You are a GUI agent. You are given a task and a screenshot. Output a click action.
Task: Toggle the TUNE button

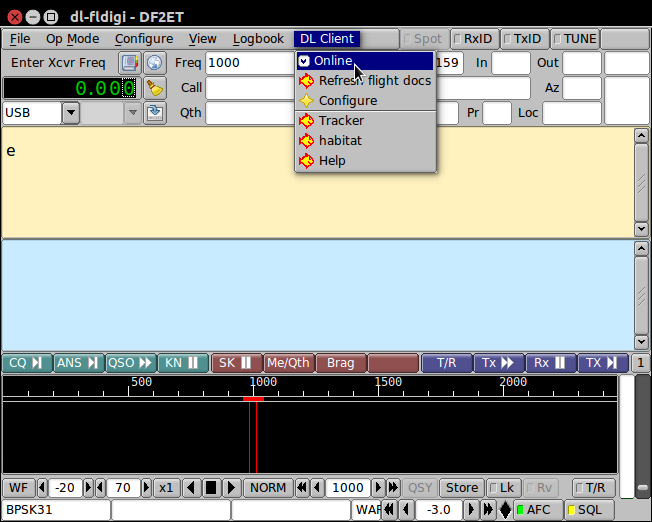pos(575,39)
